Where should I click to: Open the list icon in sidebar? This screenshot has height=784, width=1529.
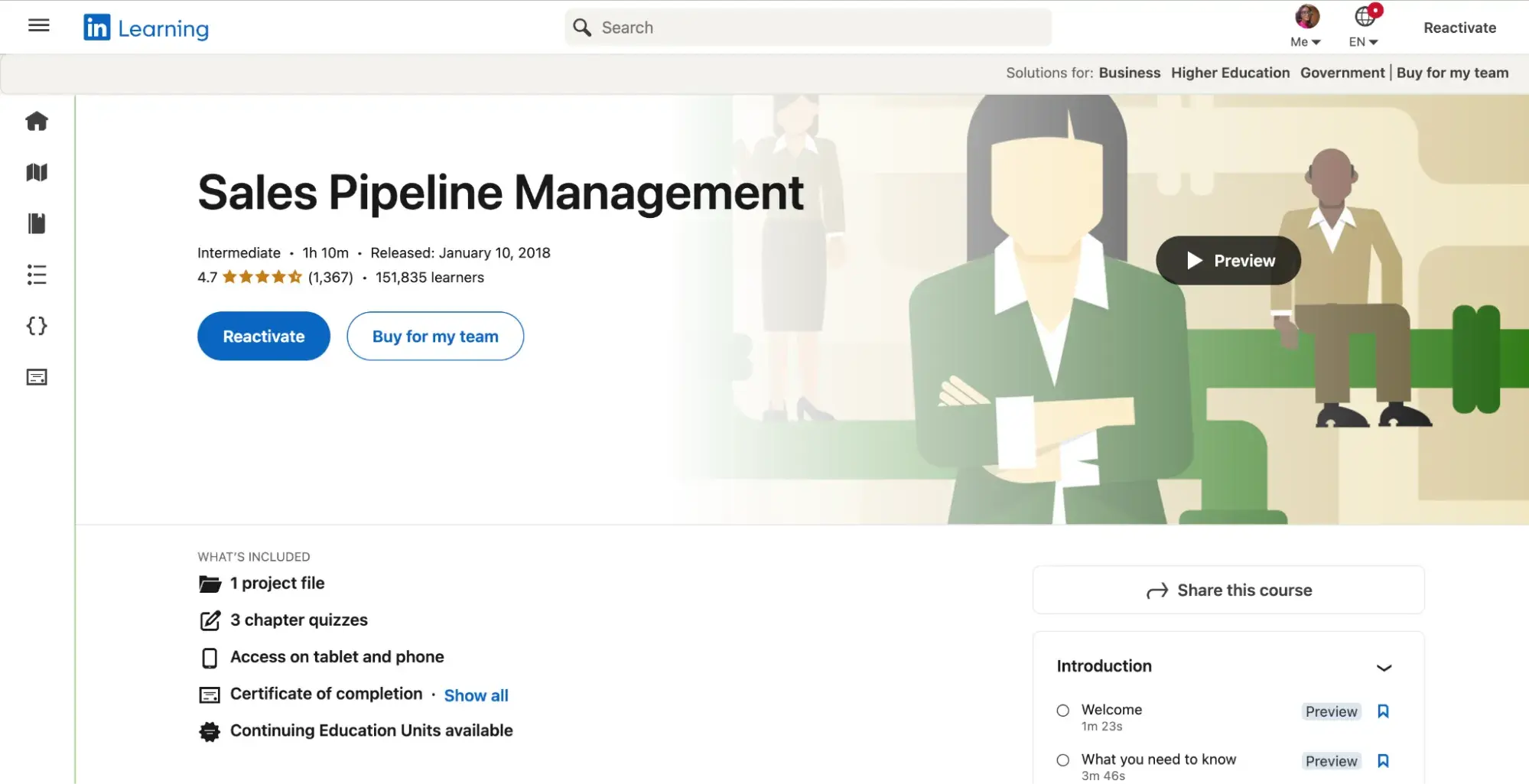pyautogui.click(x=37, y=275)
